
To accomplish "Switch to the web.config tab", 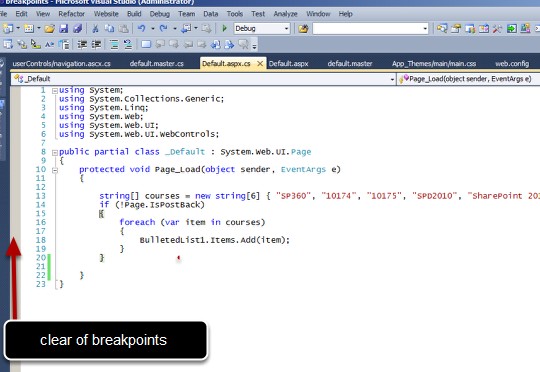I will point(512,64).
